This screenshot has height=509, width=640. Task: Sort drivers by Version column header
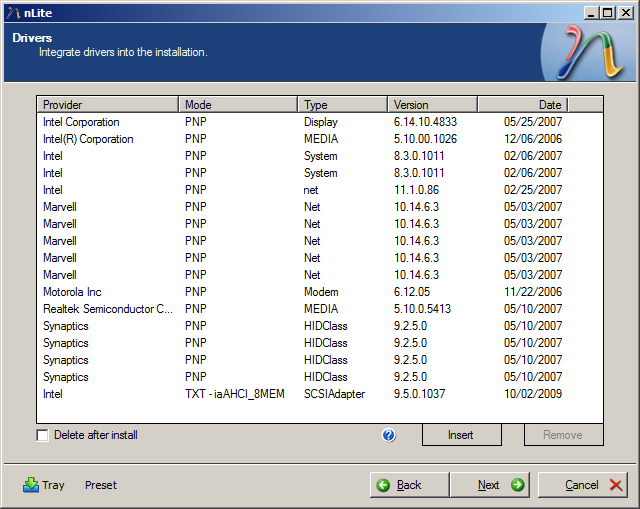tap(432, 105)
